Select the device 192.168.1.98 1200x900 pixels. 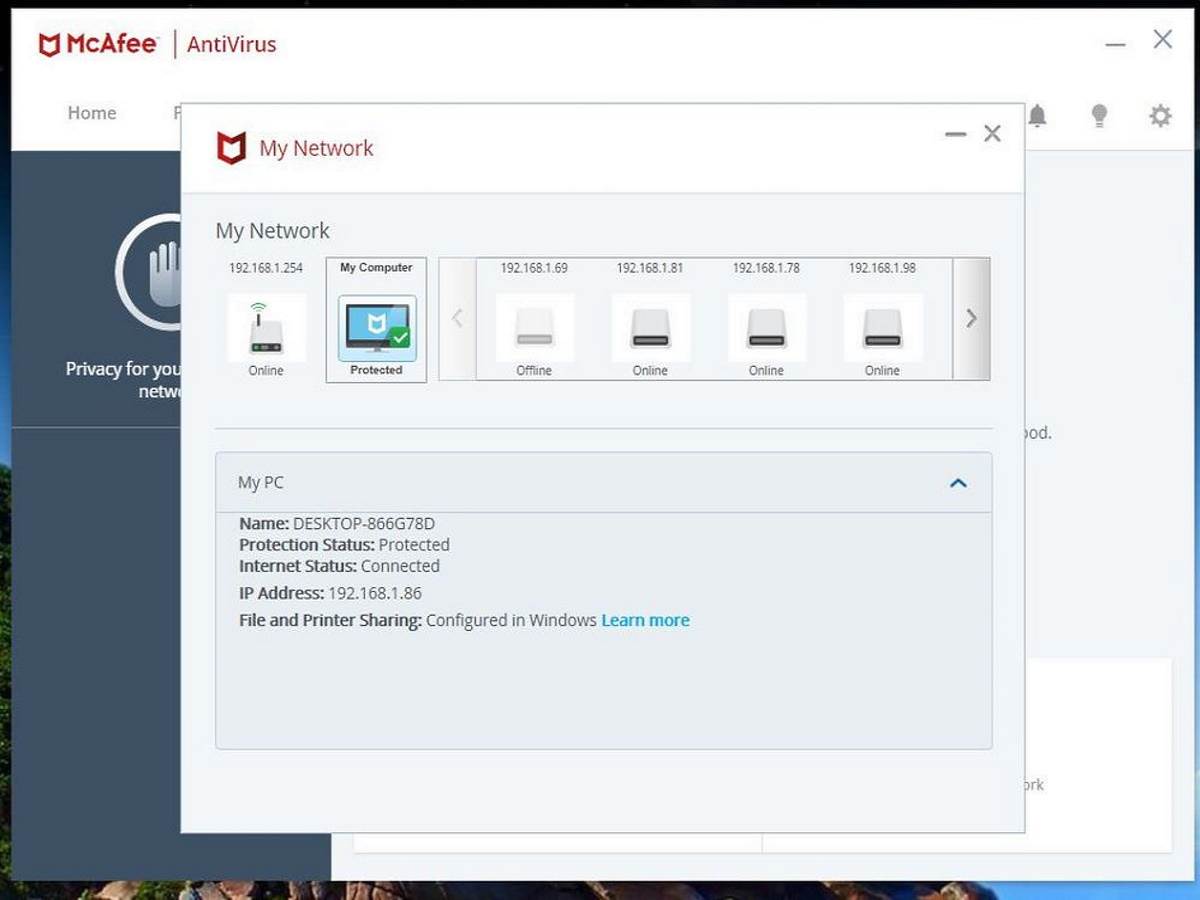click(x=882, y=320)
